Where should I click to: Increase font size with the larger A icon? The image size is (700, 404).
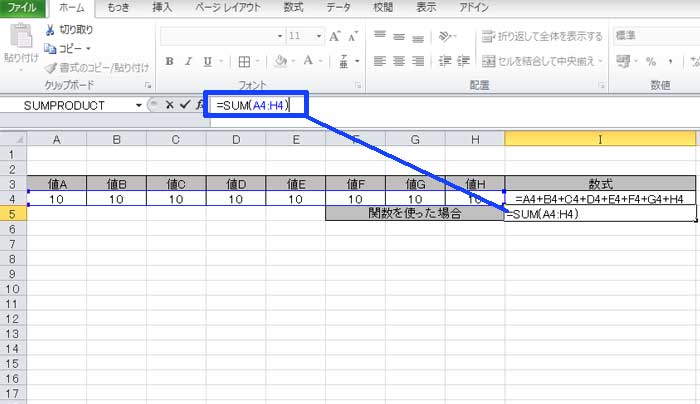point(335,36)
